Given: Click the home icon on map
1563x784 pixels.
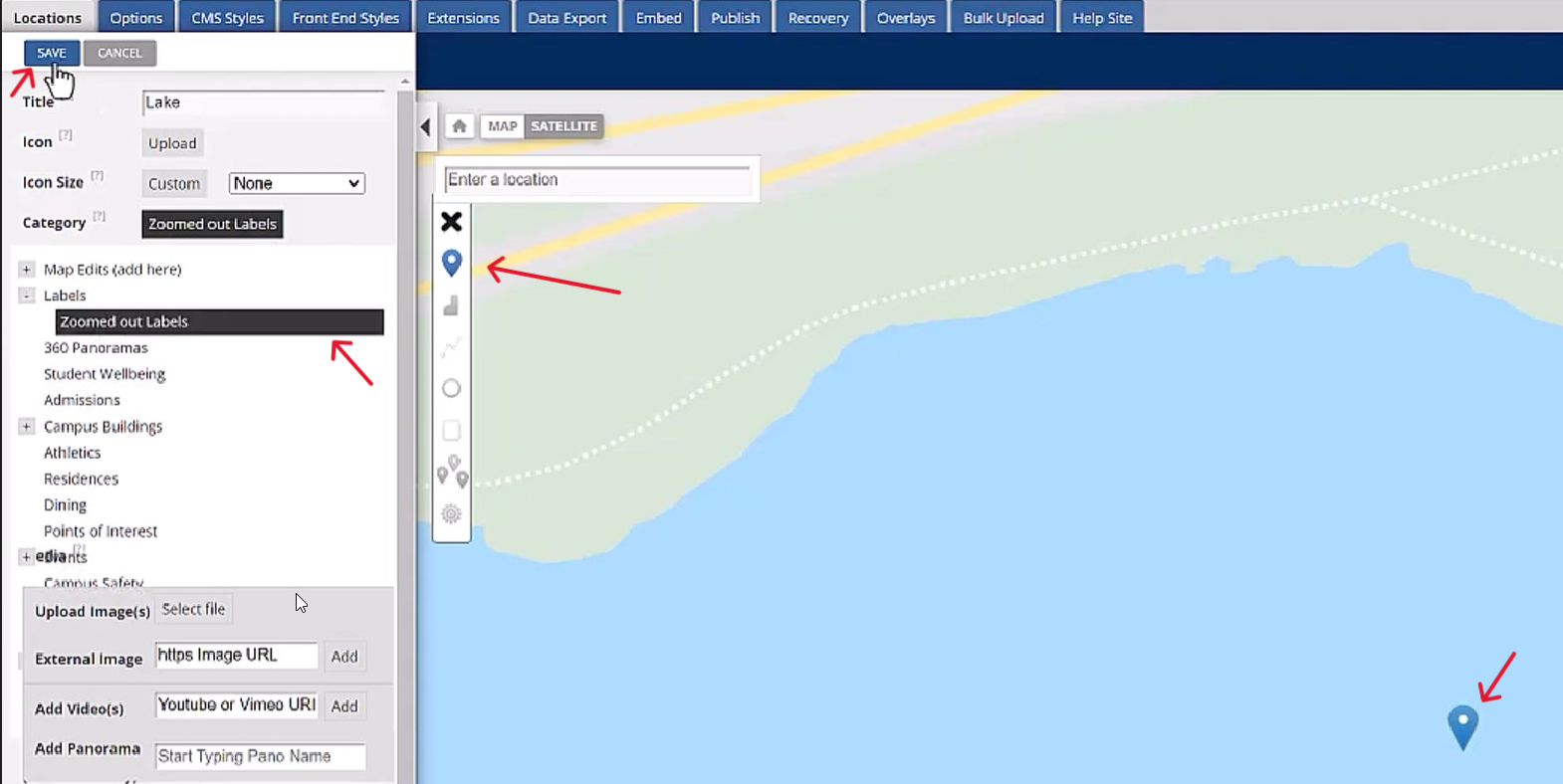Looking at the screenshot, I should point(459,126).
